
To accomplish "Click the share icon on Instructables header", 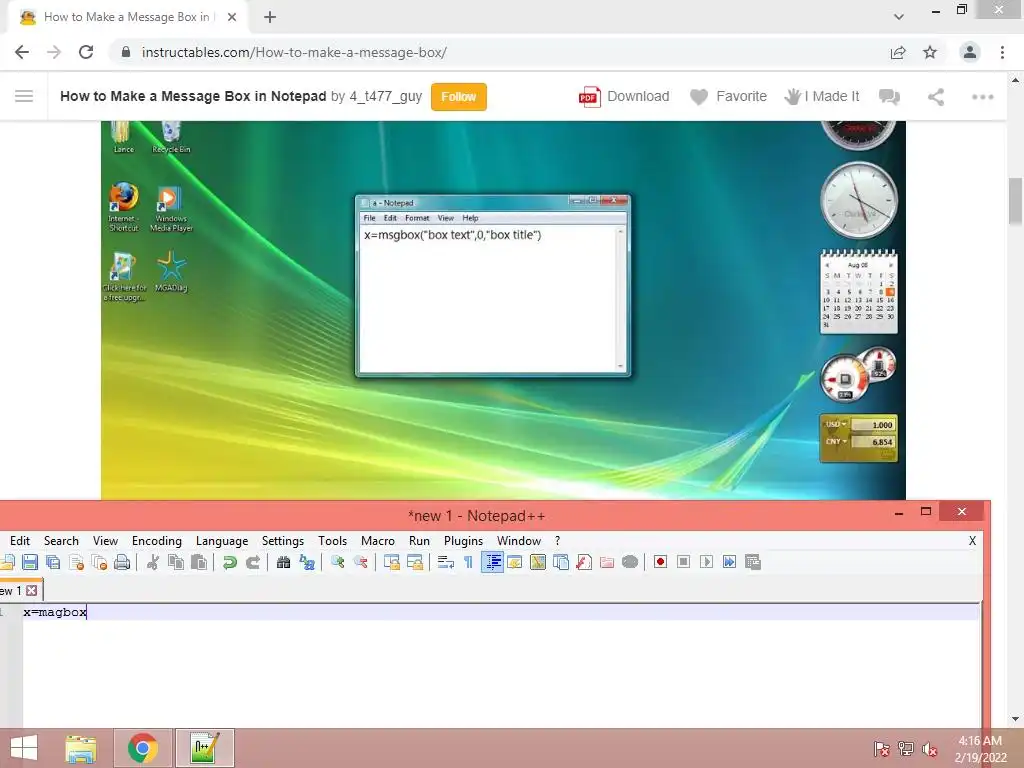I will [936, 97].
